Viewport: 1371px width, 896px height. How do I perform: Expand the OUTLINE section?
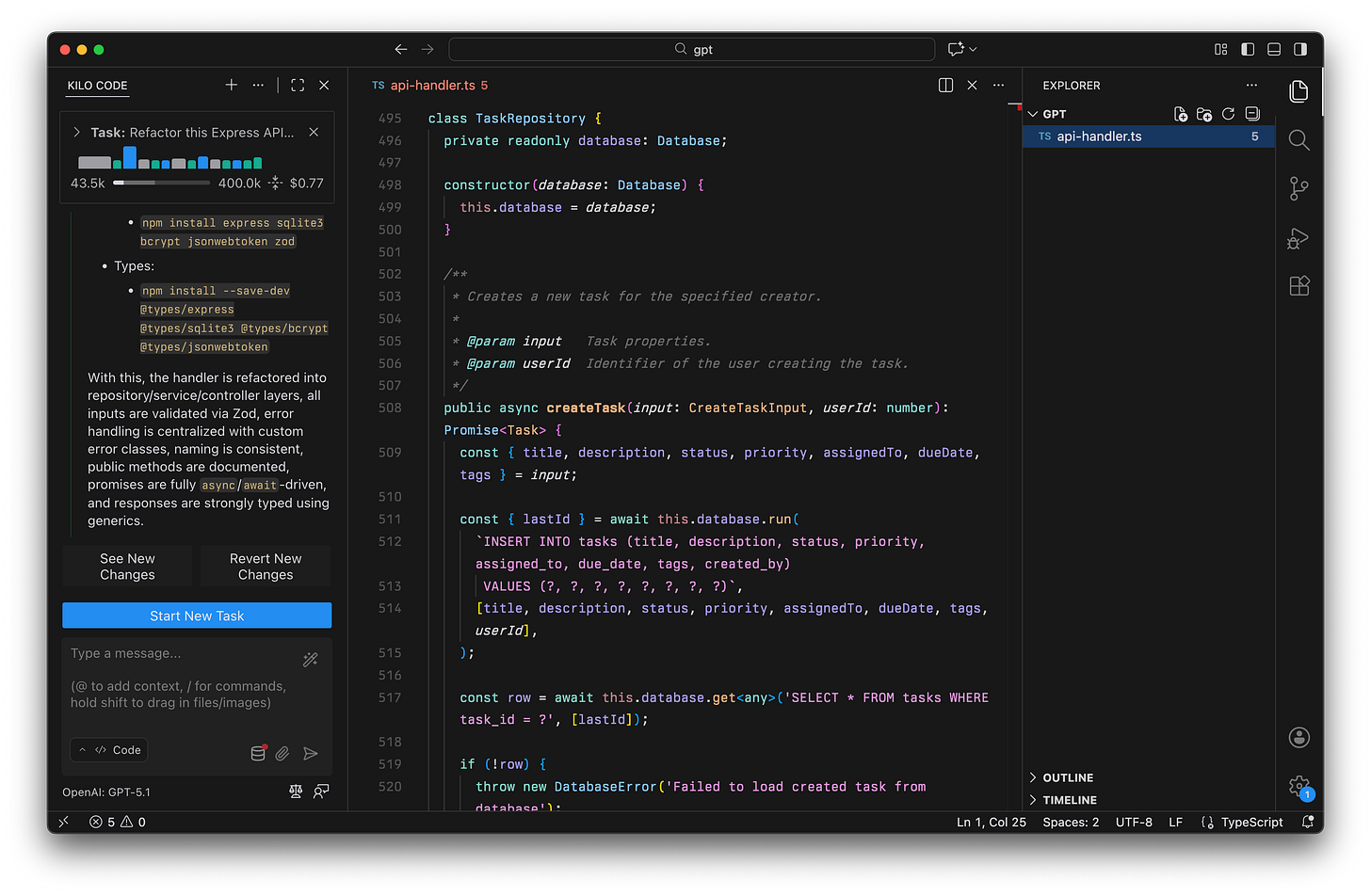pyautogui.click(x=1068, y=777)
